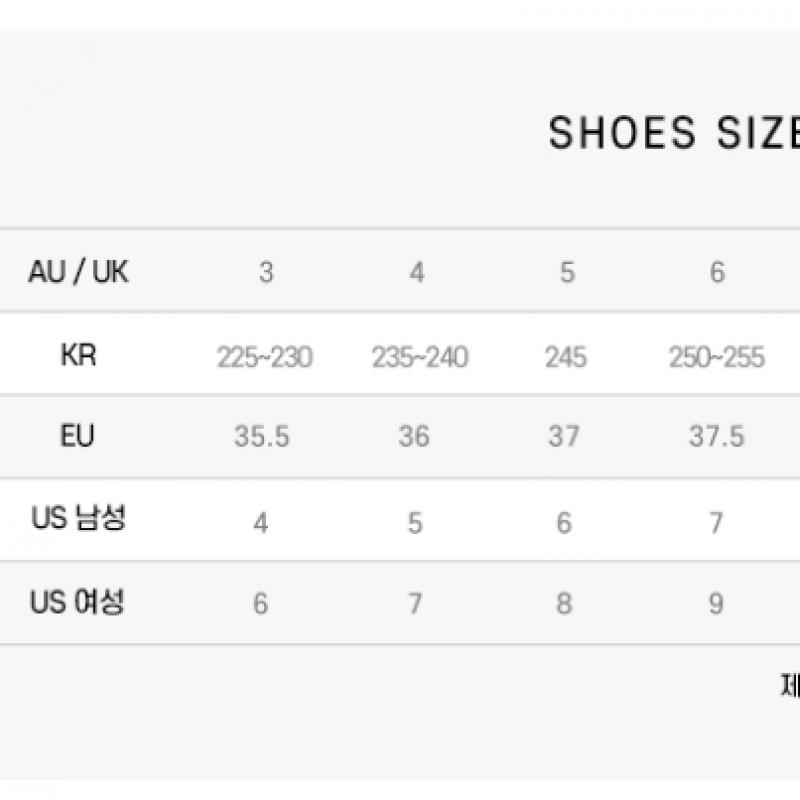Click EU size 36 cell
Image resolution: width=800 pixels, height=800 pixels.
point(414,438)
